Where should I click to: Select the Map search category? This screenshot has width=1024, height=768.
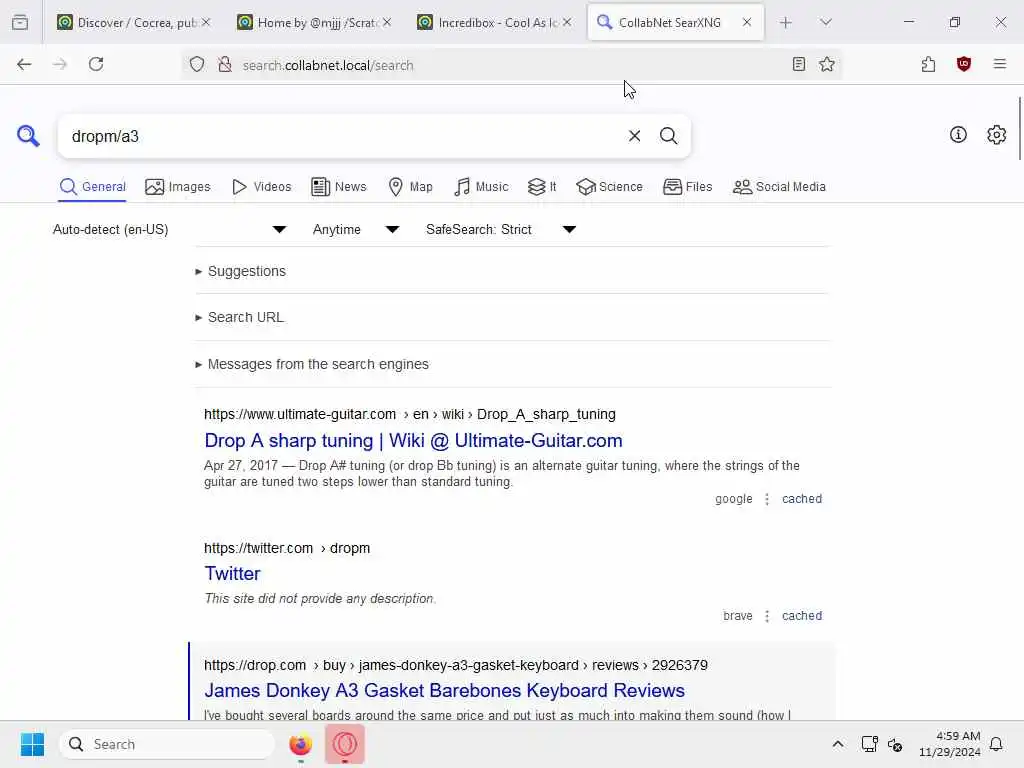[410, 187]
